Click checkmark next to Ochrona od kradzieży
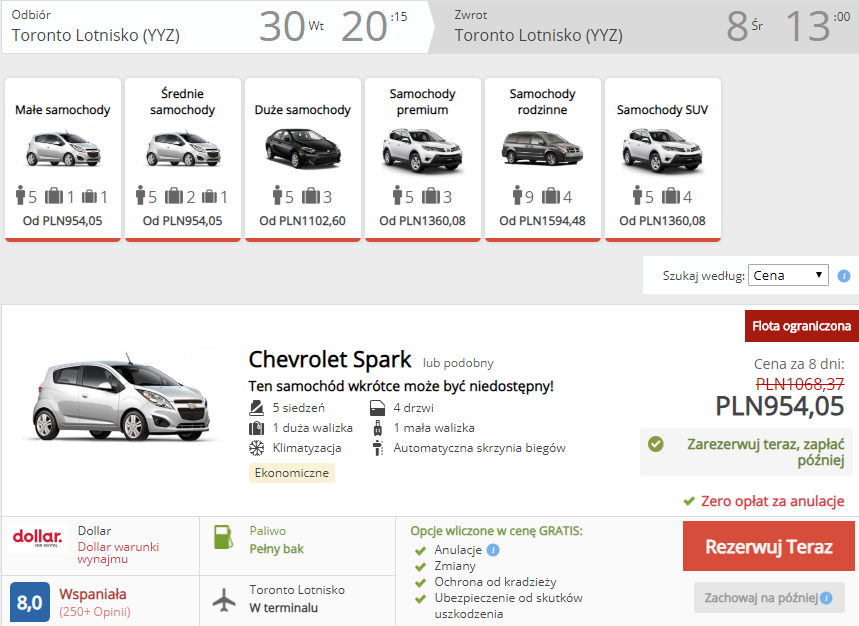859x626 pixels. (x=421, y=583)
